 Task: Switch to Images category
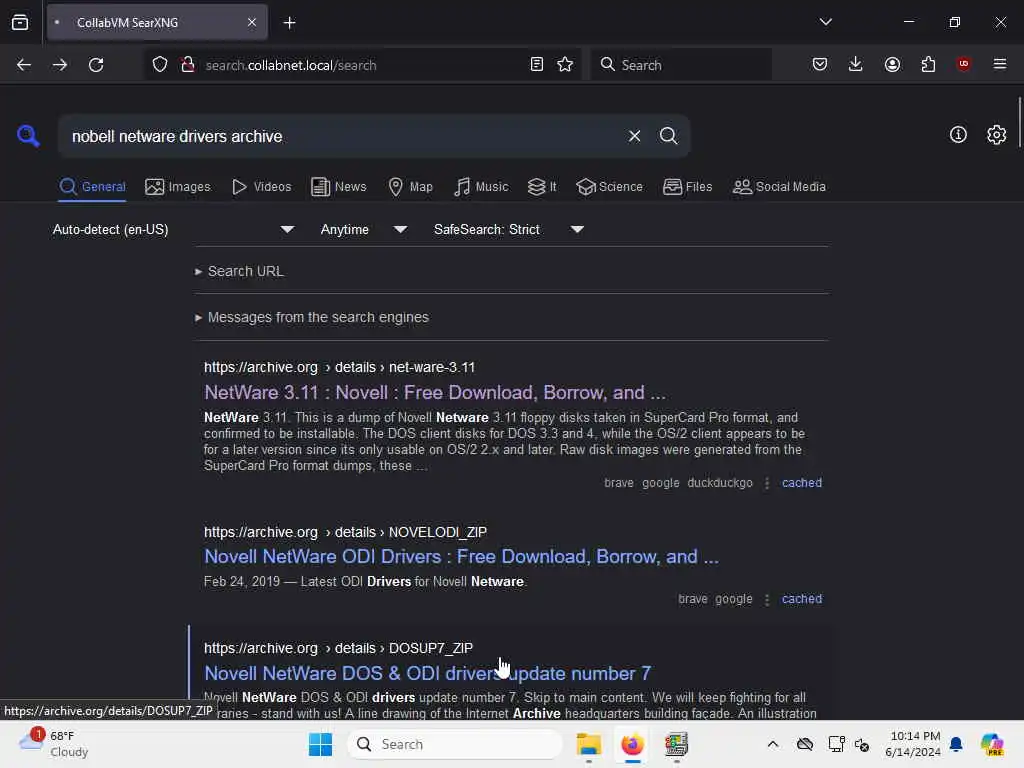click(178, 187)
